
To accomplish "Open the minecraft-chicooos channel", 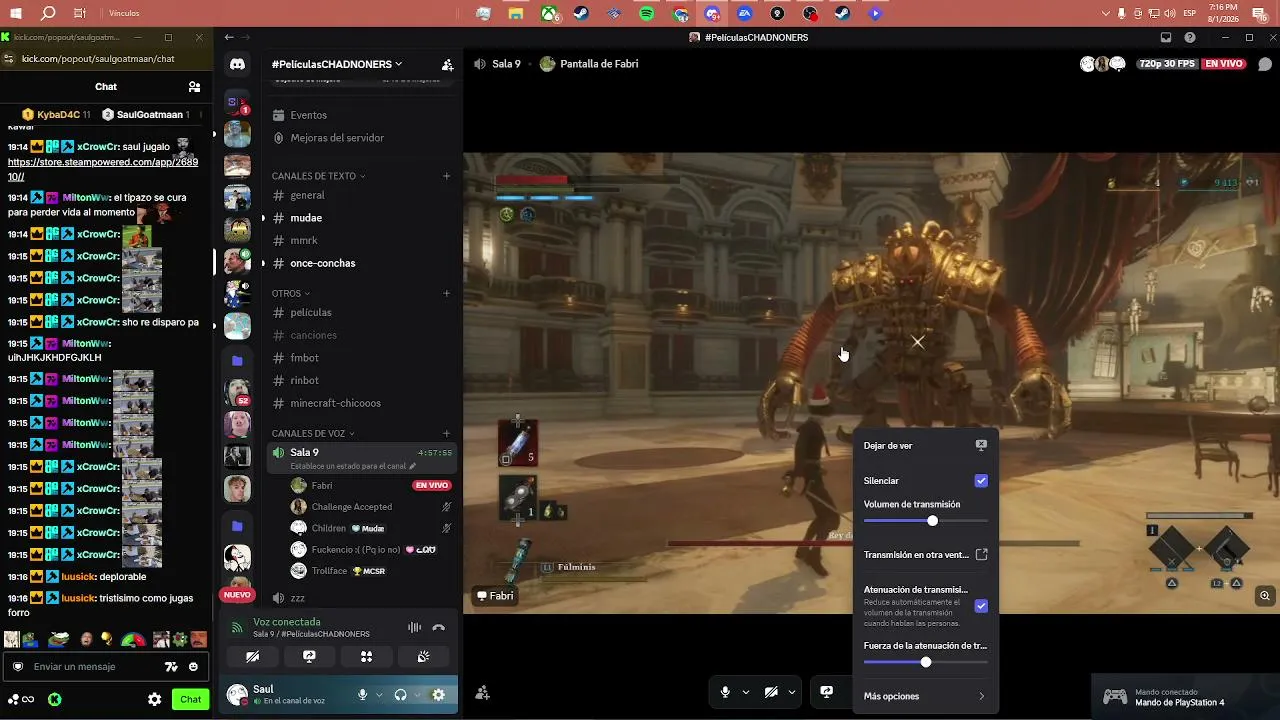I will click(360, 404).
